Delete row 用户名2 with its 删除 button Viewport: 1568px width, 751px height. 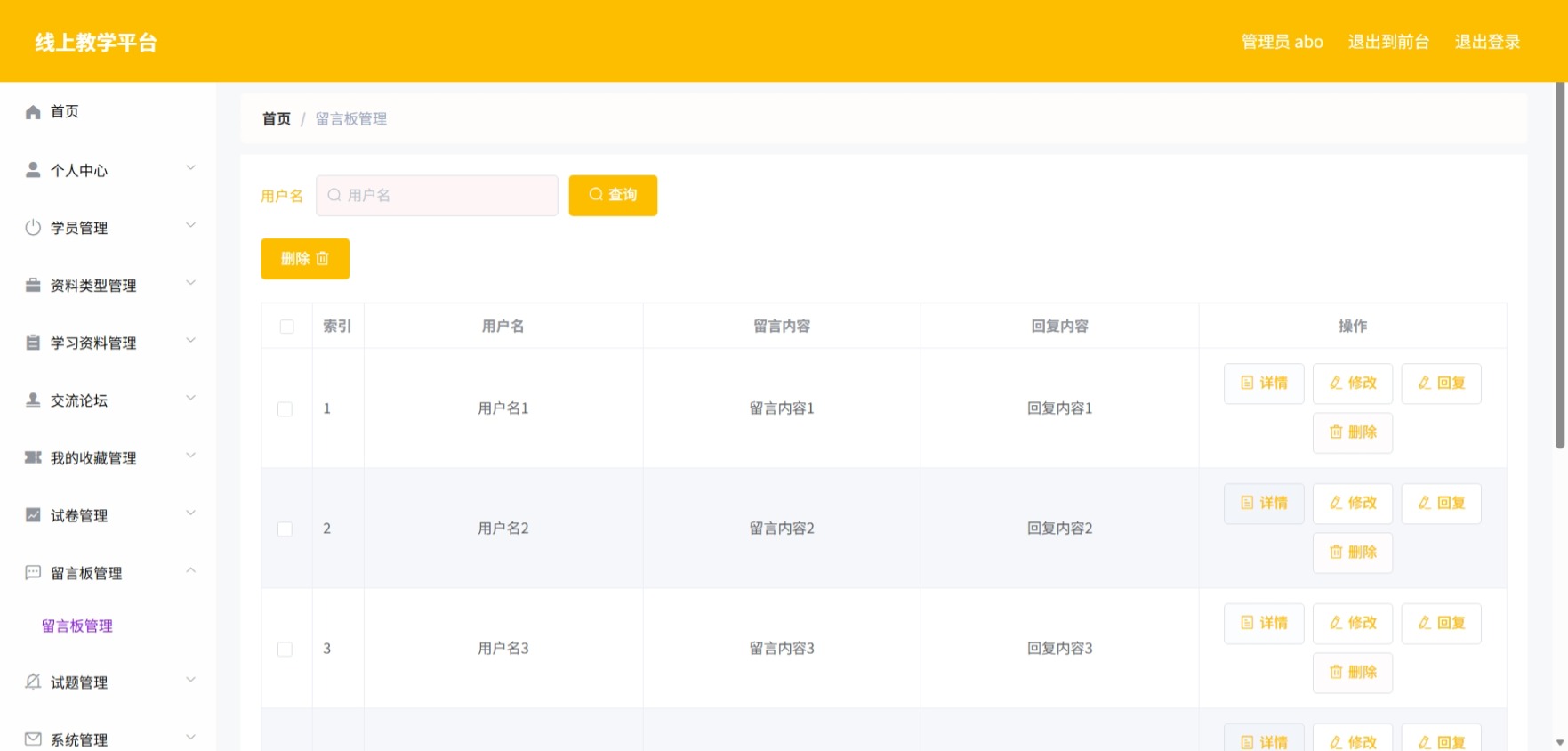click(x=1353, y=553)
